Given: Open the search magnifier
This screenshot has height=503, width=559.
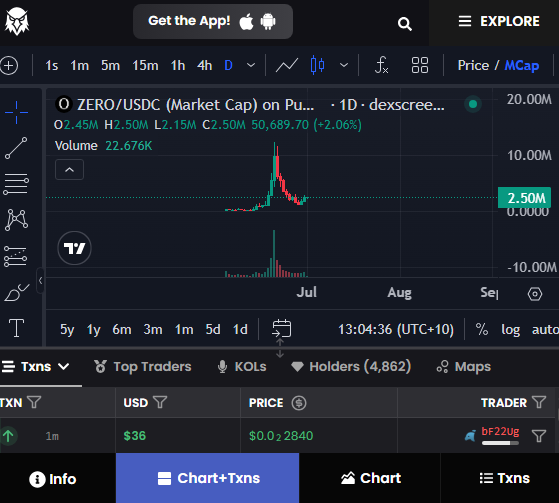Looking at the screenshot, I should tap(405, 24).
